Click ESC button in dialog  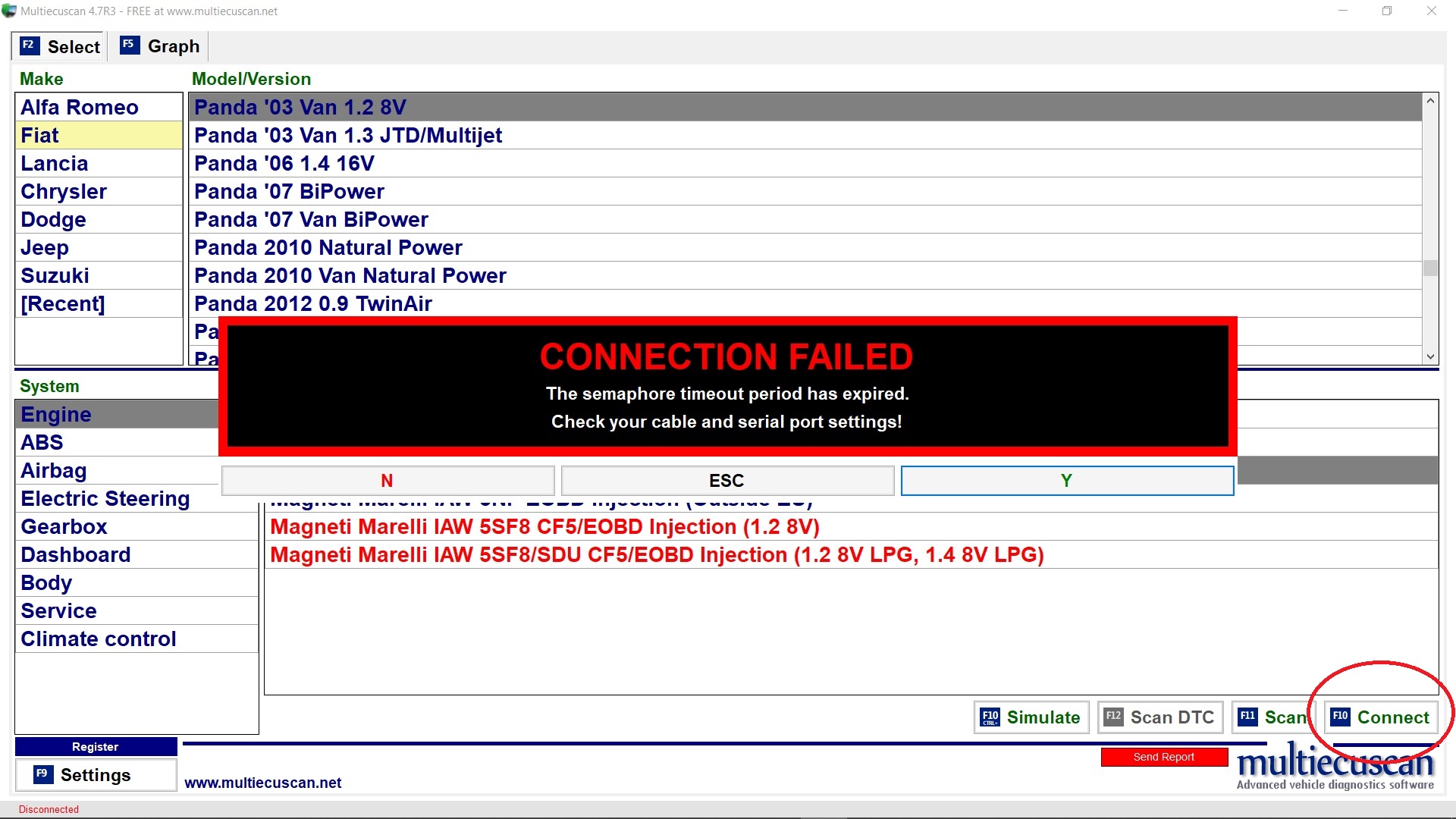click(727, 481)
